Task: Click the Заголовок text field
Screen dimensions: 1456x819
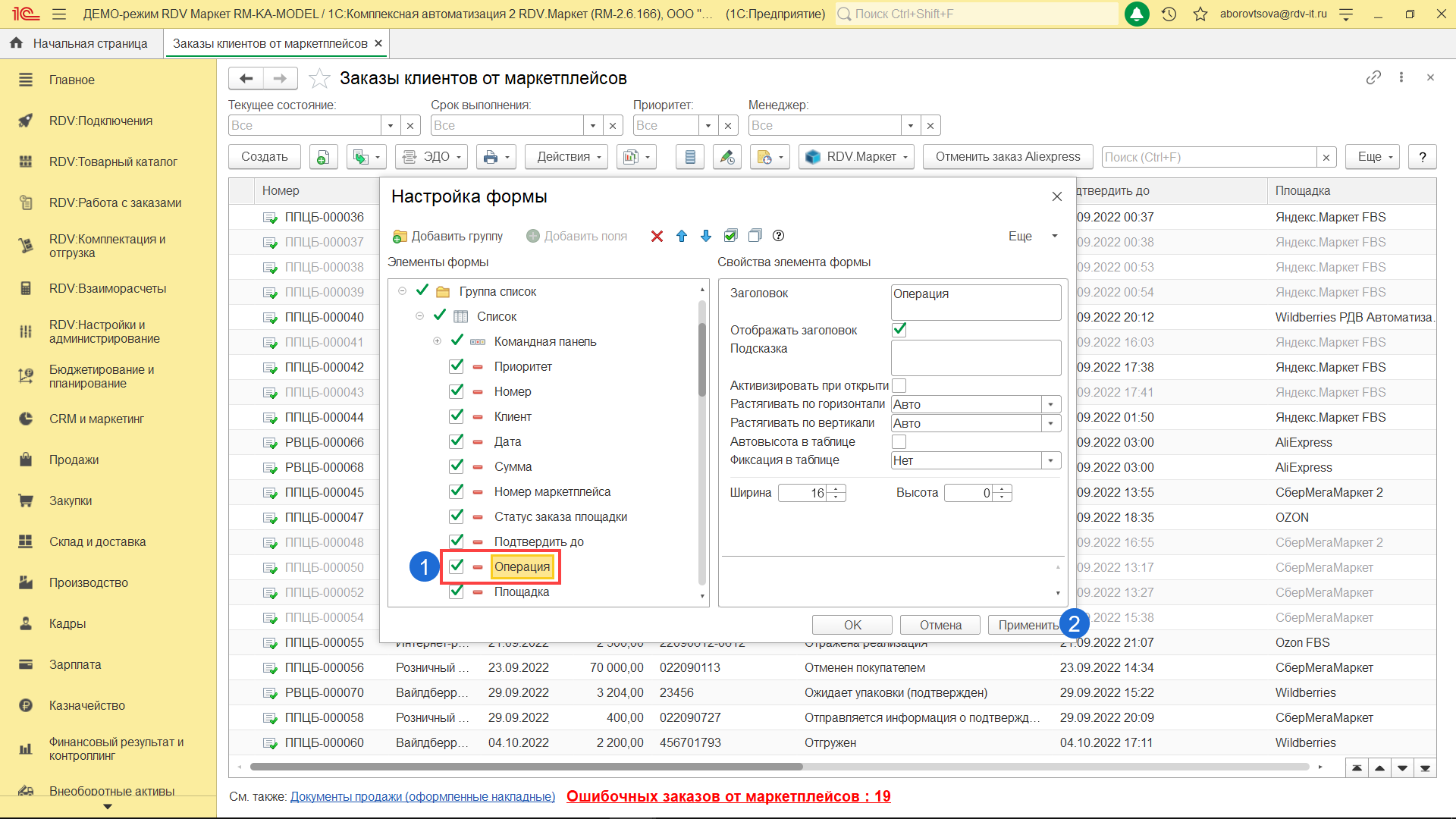Action: click(975, 302)
